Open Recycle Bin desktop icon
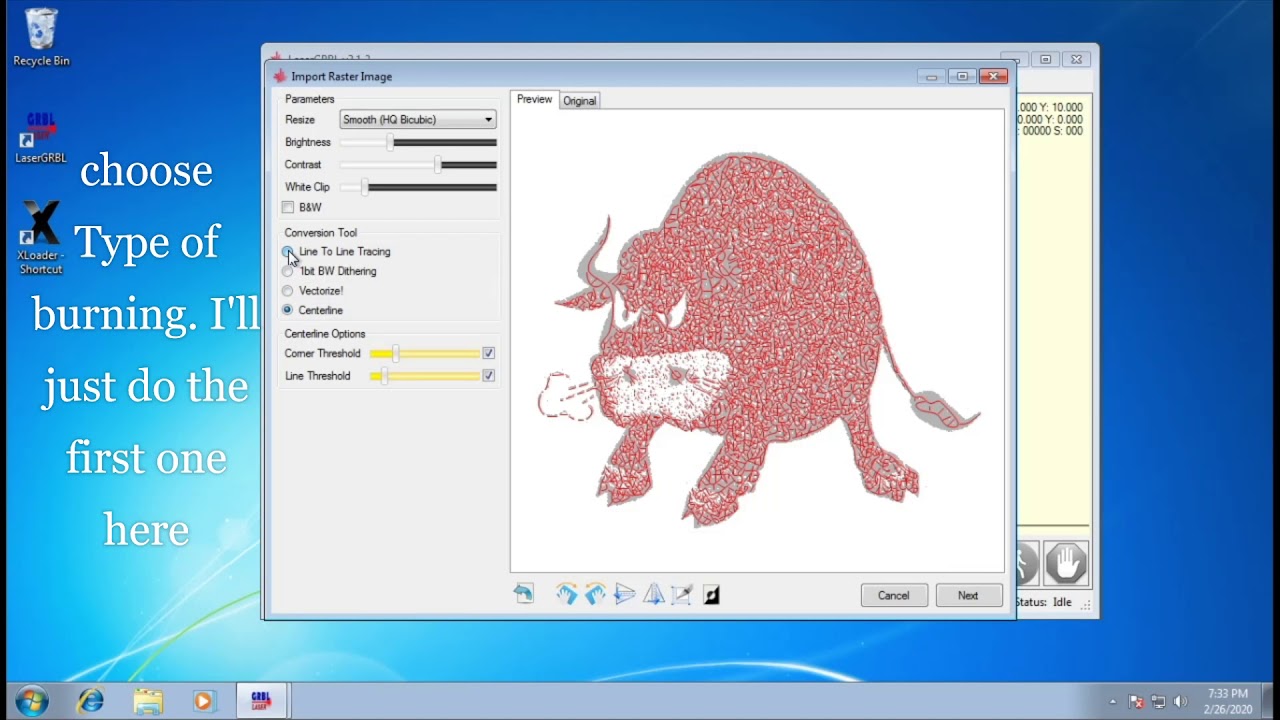Image resolution: width=1280 pixels, height=720 pixels. [x=41, y=37]
